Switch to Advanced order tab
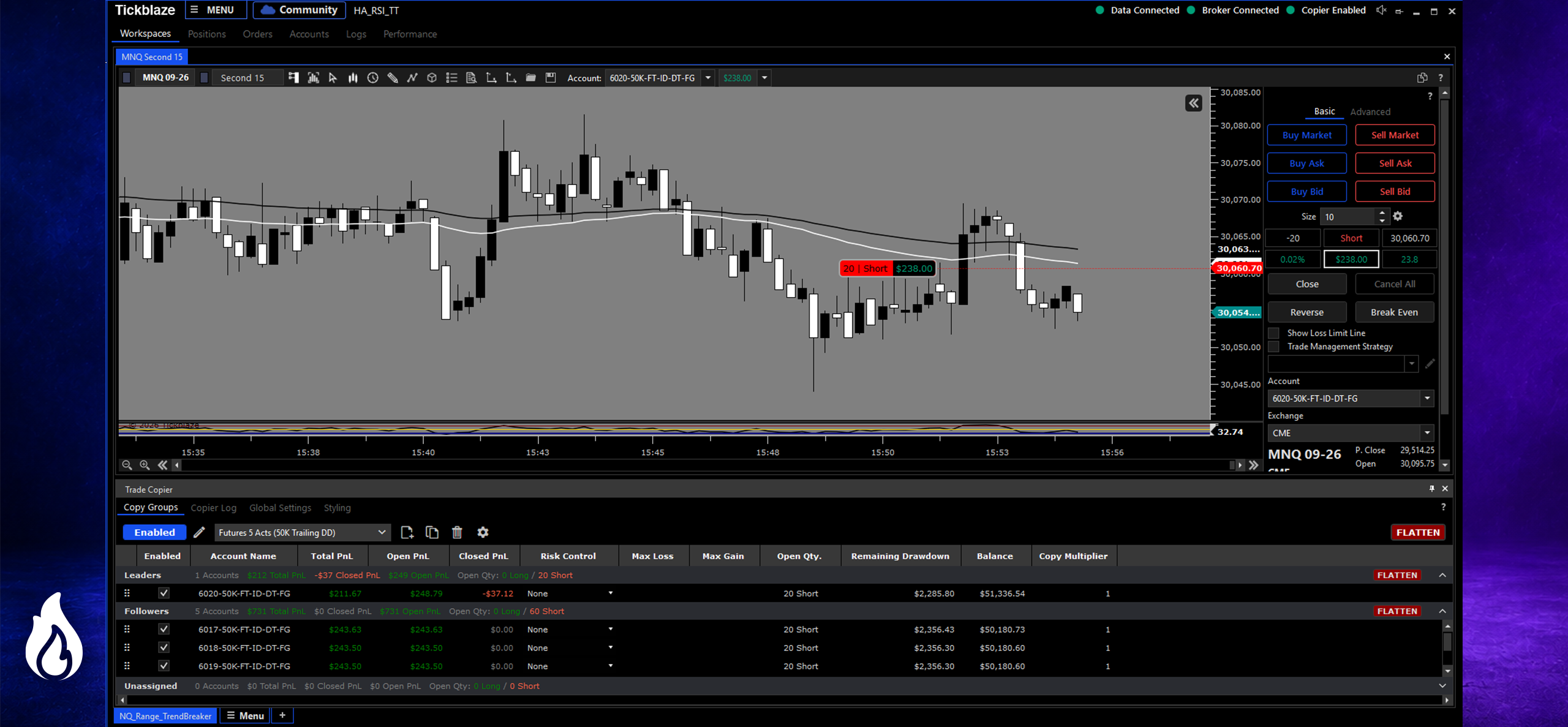 coord(1370,111)
